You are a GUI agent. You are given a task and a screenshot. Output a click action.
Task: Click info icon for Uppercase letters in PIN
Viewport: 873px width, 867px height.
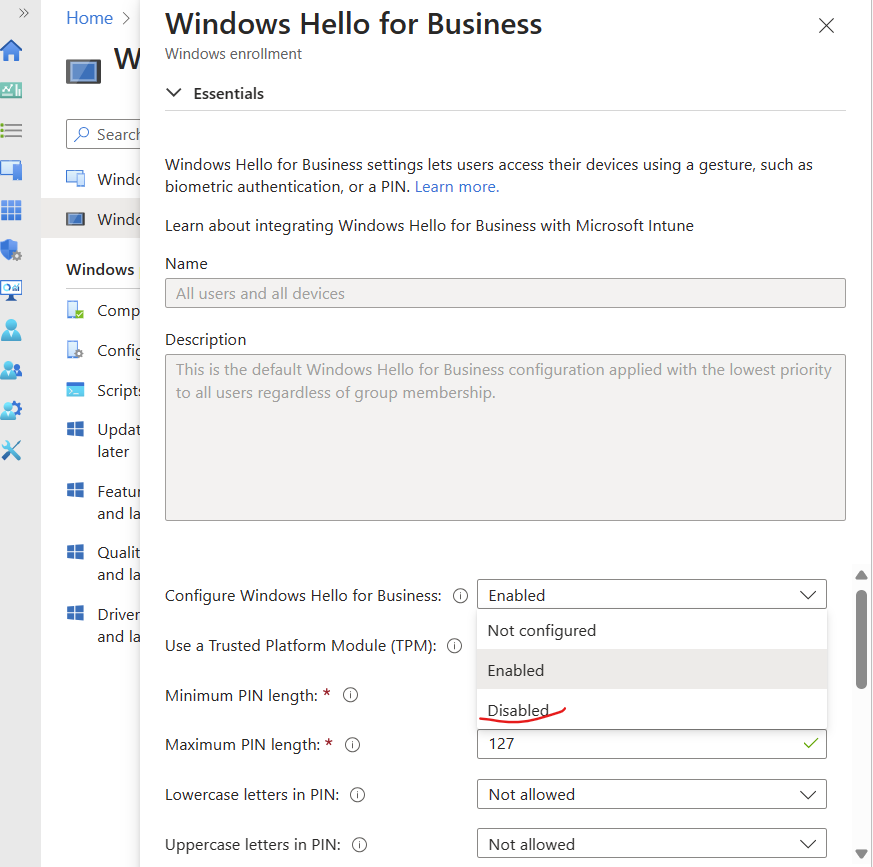[x=360, y=845]
